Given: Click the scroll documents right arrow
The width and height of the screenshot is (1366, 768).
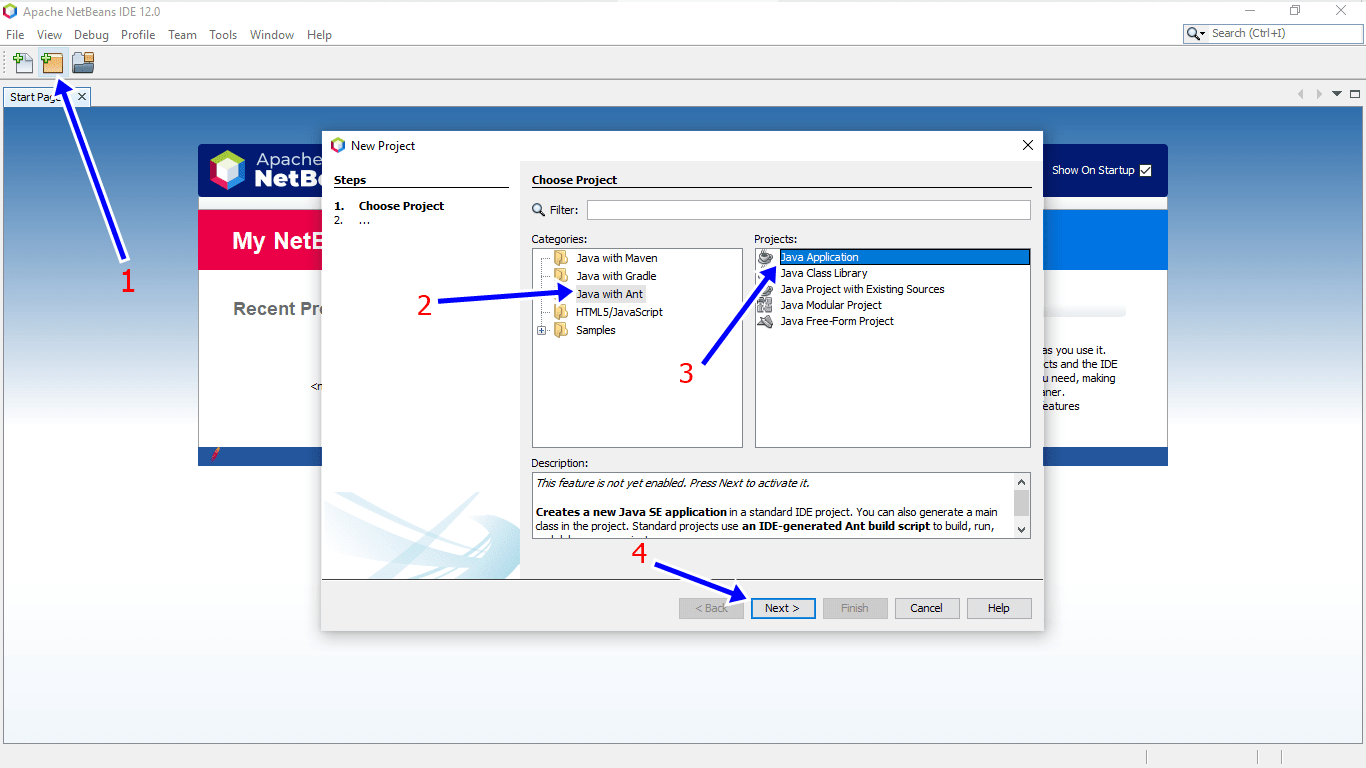Looking at the screenshot, I should point(1319,93).
